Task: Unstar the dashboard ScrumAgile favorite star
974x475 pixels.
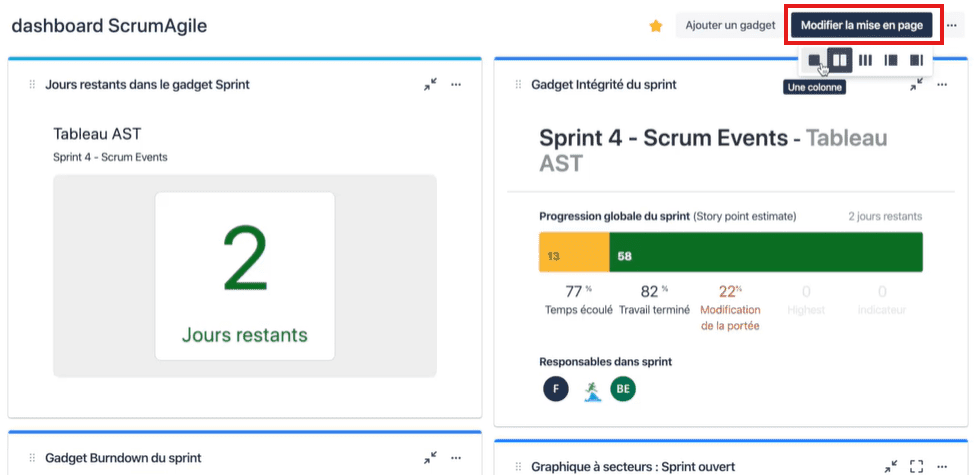Action: (x=655, y=26)
